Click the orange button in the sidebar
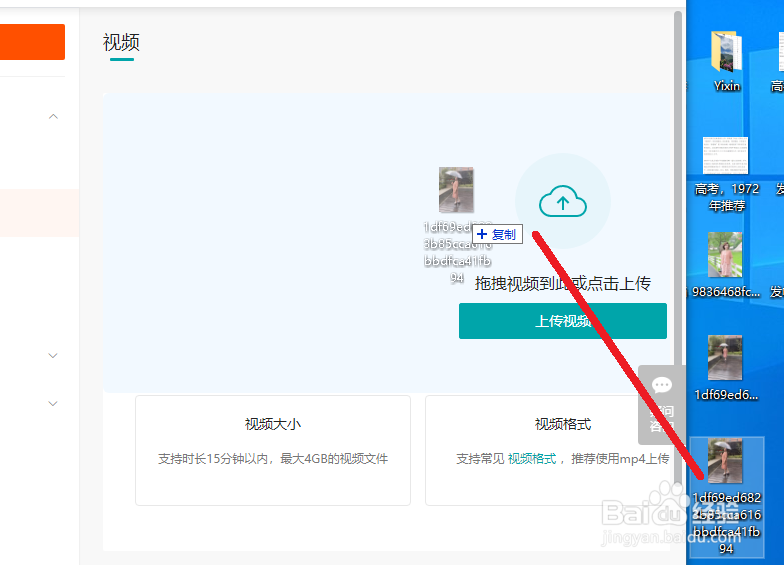The width and height of the screenshot is (784, 565). pos(32,42)
